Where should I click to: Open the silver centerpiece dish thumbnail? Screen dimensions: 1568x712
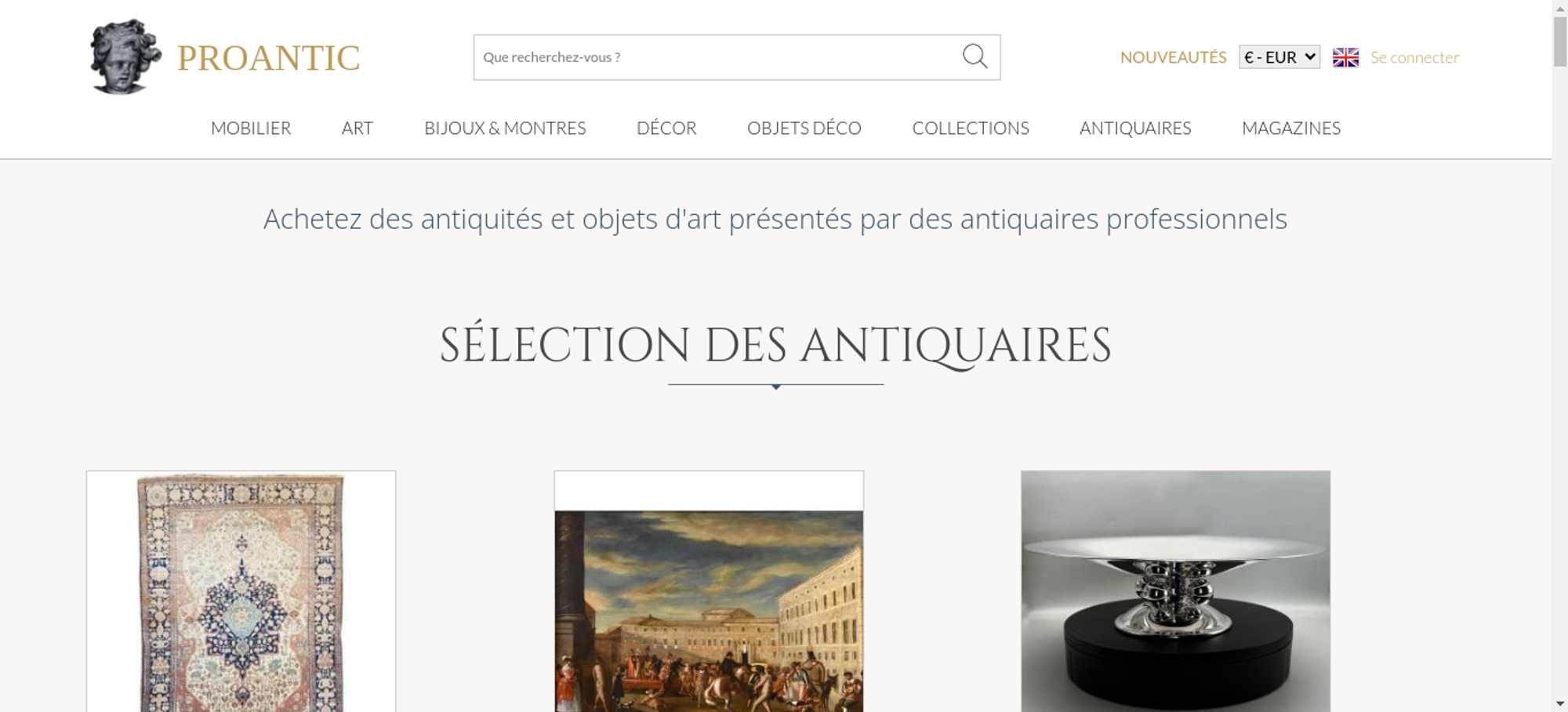click(x=1175, y=591)
